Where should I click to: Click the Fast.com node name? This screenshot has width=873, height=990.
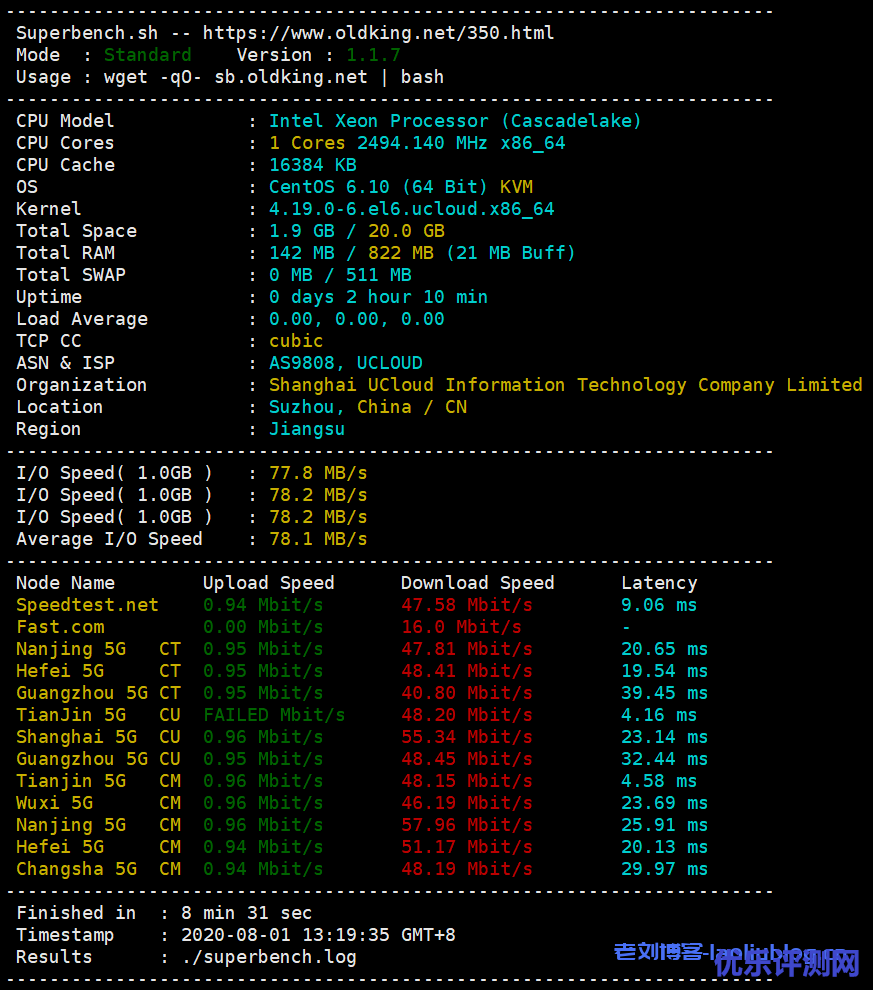point(60,627)
